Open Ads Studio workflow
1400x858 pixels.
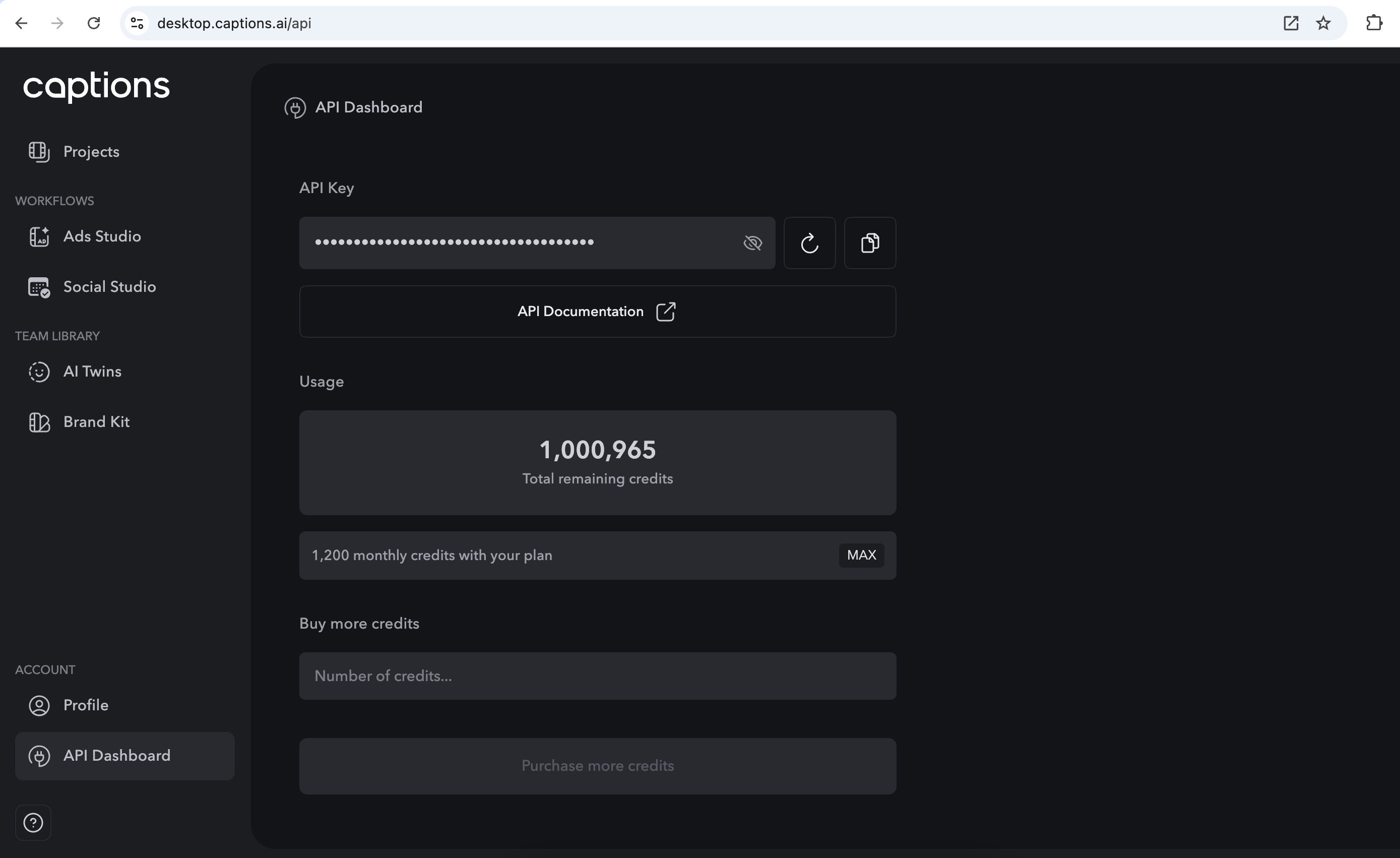point(125,236)
